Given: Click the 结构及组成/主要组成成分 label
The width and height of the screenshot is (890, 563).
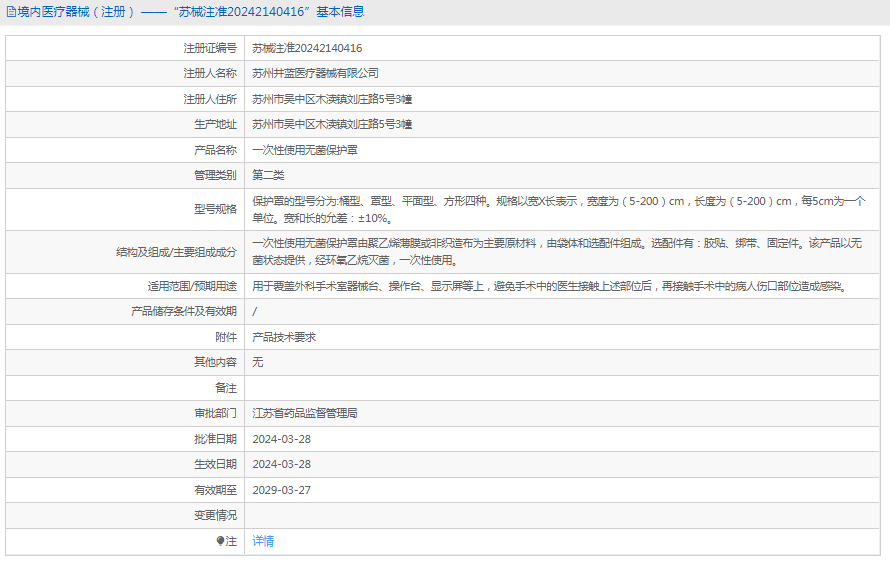Looking at the screenshot, I should point(176,252).
